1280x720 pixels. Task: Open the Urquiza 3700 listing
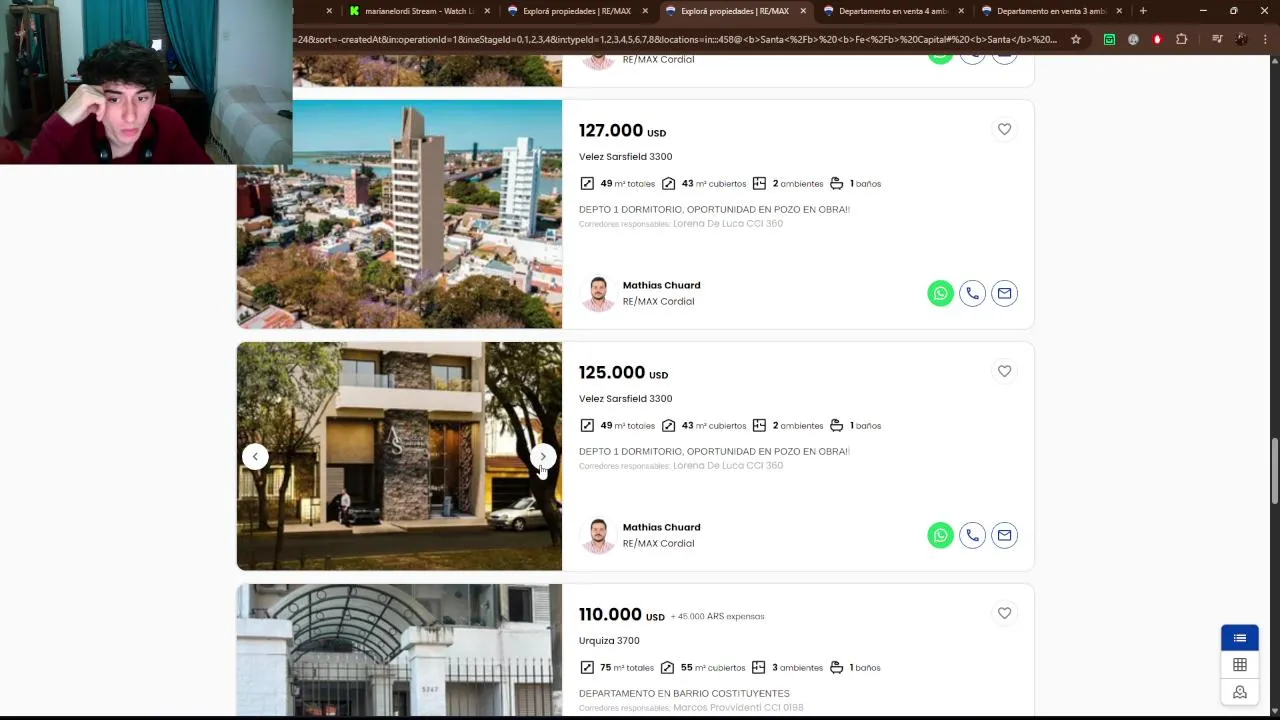coord(609,641)
